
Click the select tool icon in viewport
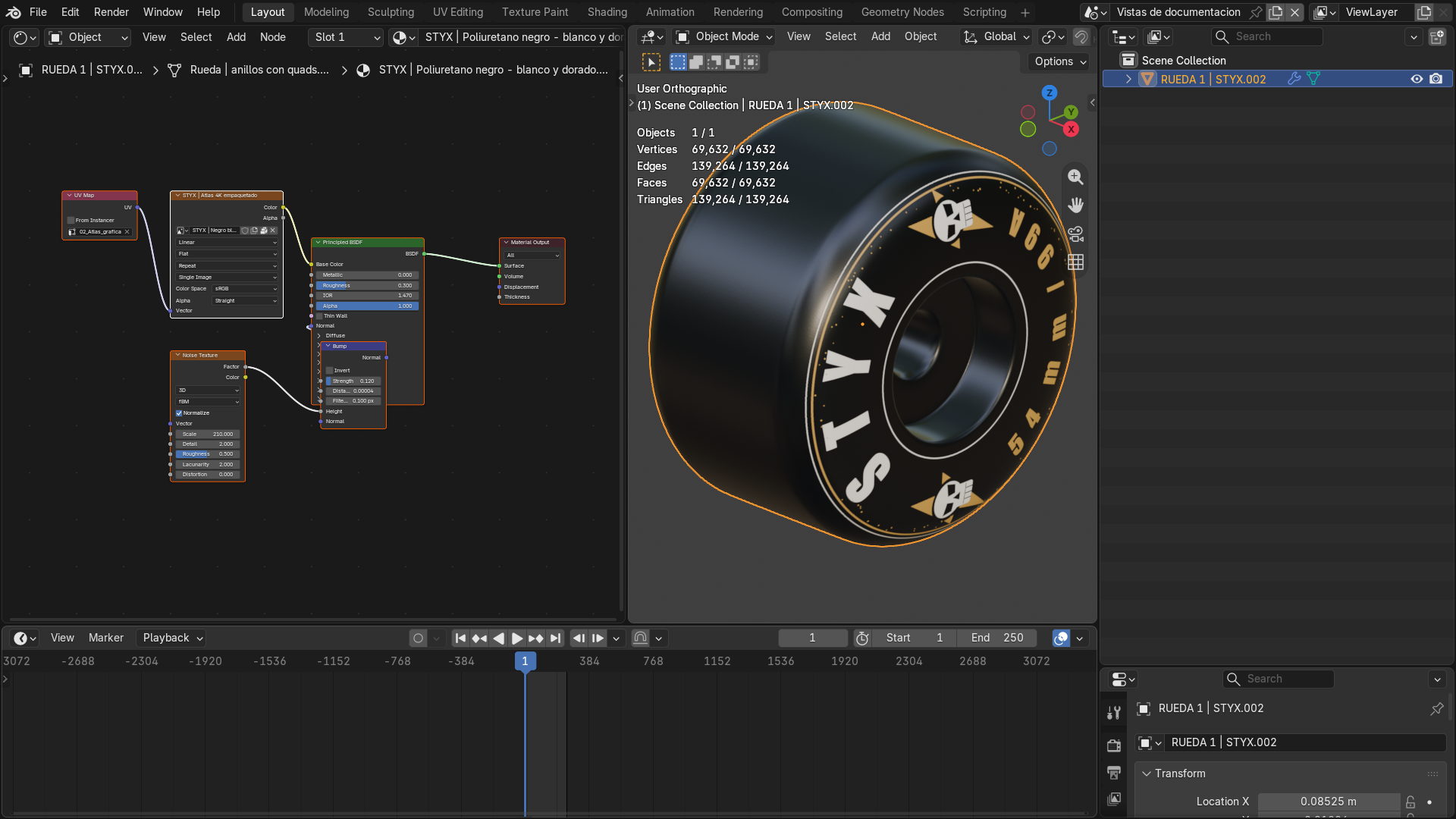click(x=651, y=62)
